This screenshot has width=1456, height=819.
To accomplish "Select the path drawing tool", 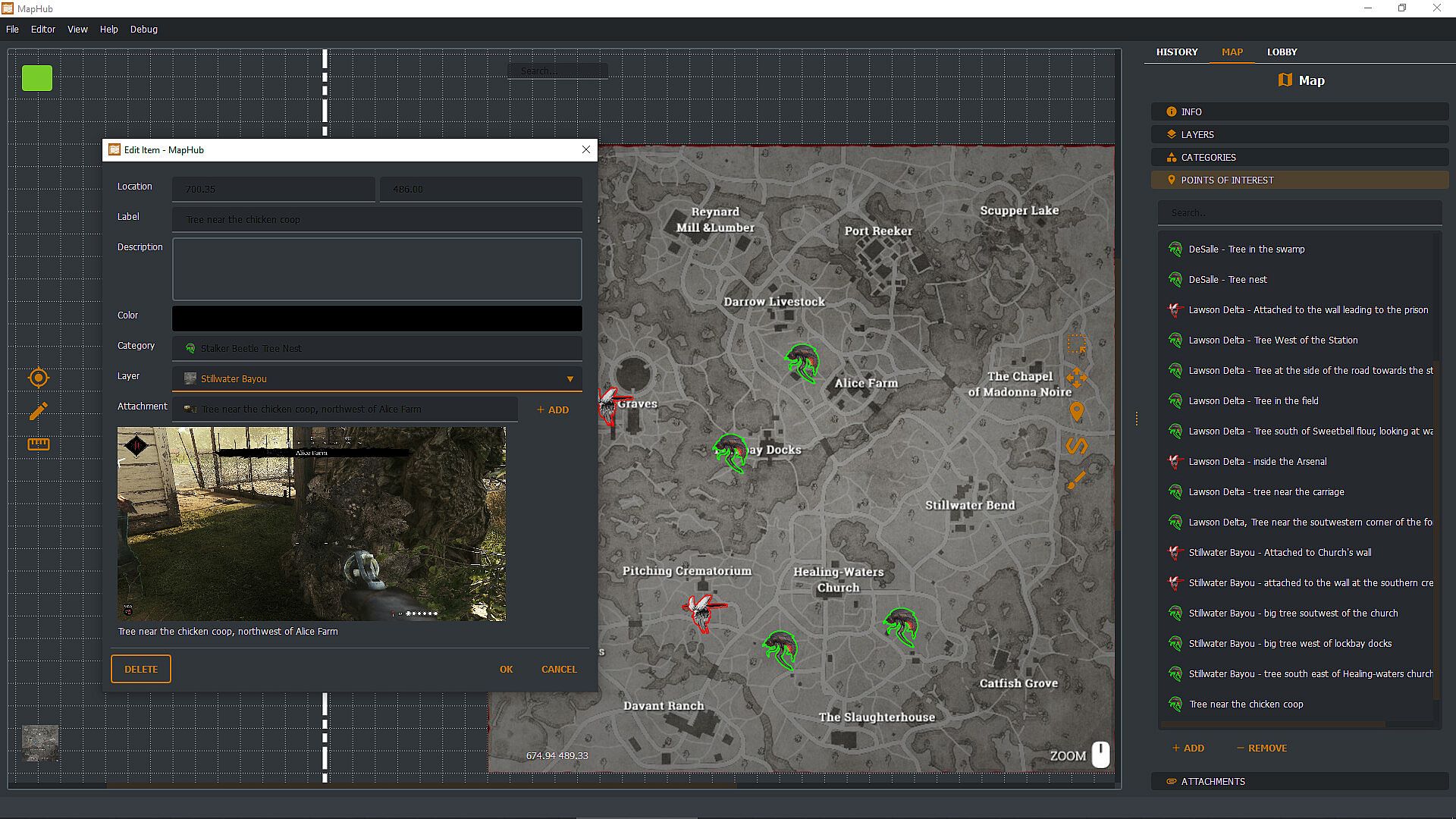I will click(1076, 446).
